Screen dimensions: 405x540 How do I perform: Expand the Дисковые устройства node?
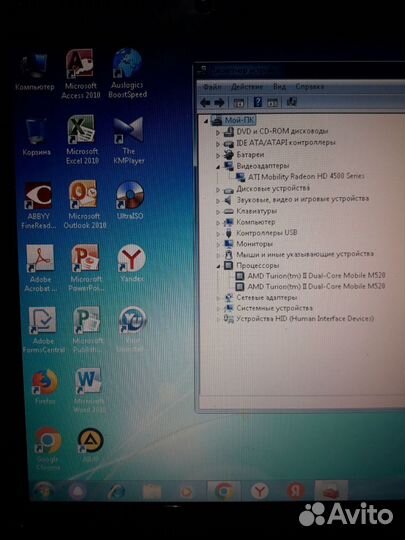218,189
